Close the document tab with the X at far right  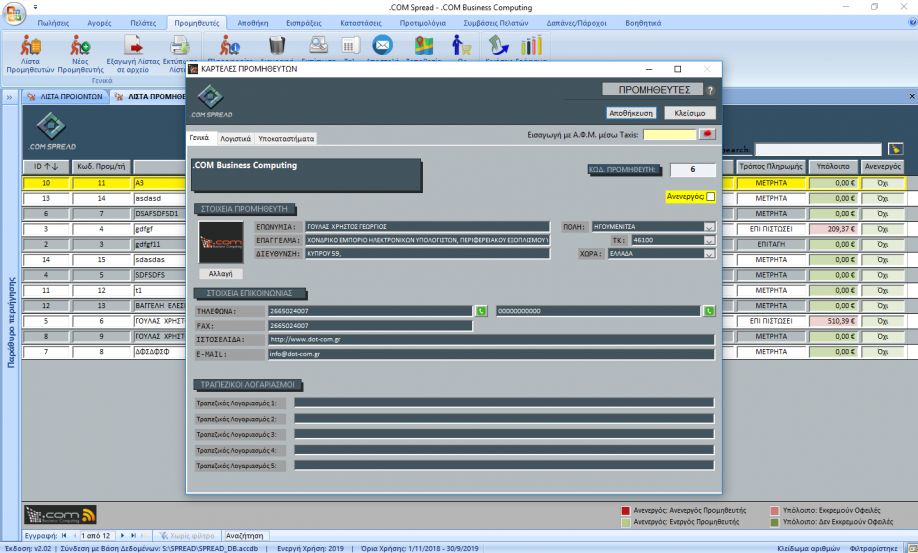tap(912, 97)
